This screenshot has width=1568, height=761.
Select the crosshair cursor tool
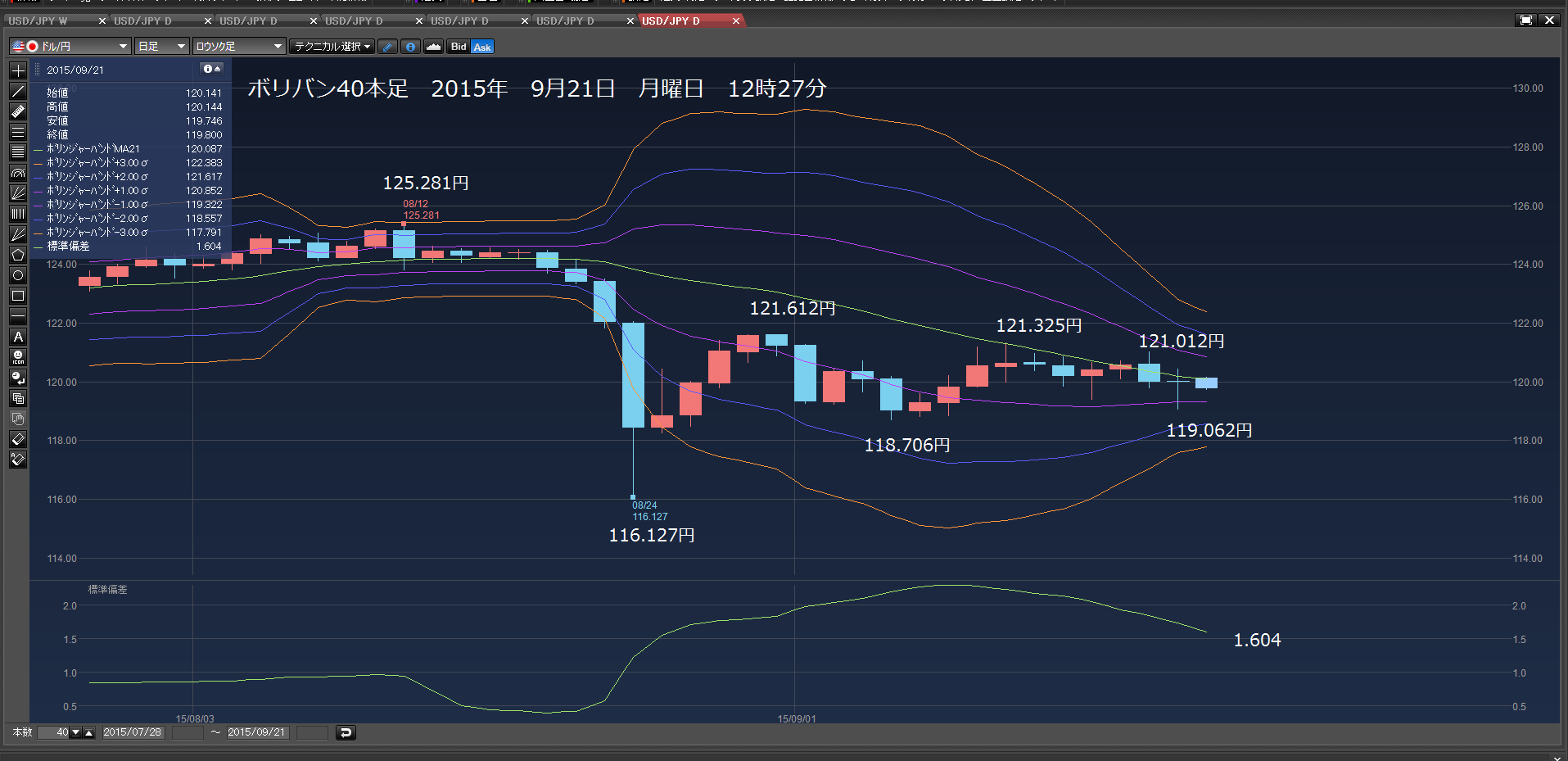click(18, 70)
